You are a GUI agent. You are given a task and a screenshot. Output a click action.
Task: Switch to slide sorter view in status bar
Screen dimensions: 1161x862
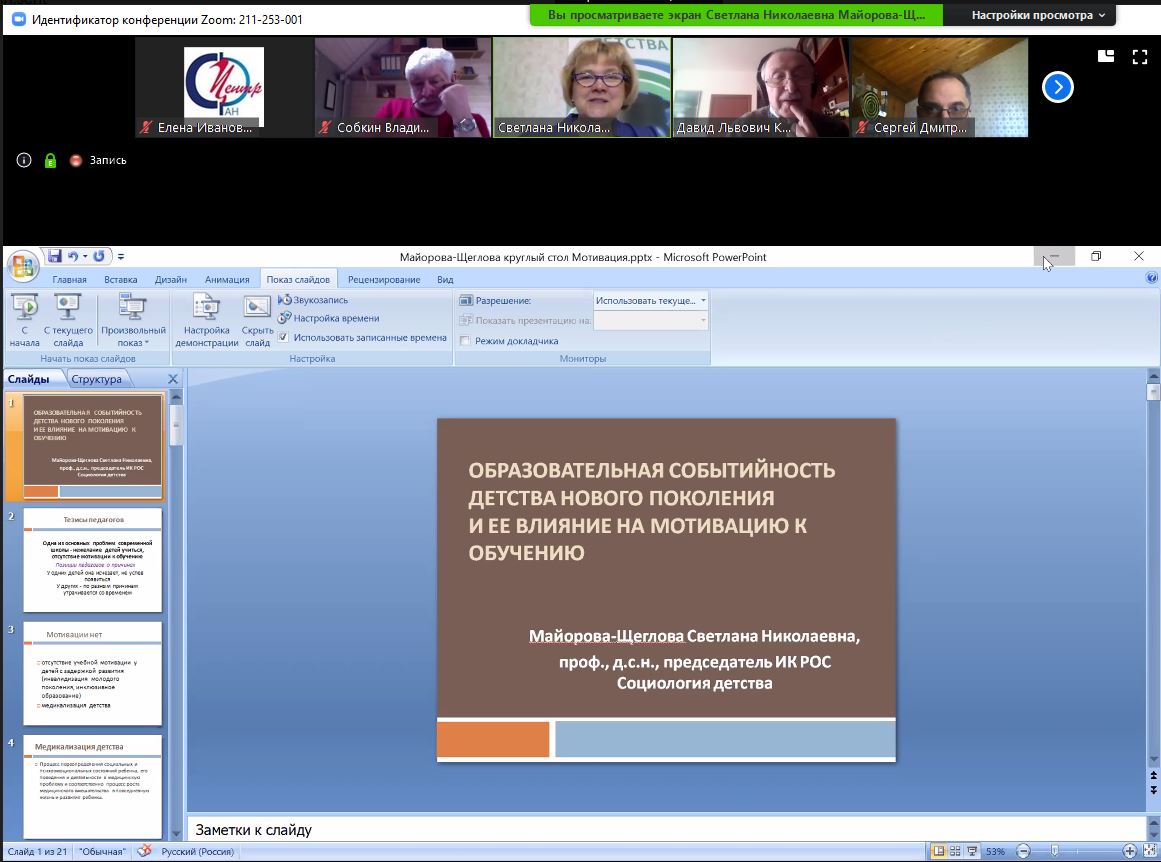[955, 852]
